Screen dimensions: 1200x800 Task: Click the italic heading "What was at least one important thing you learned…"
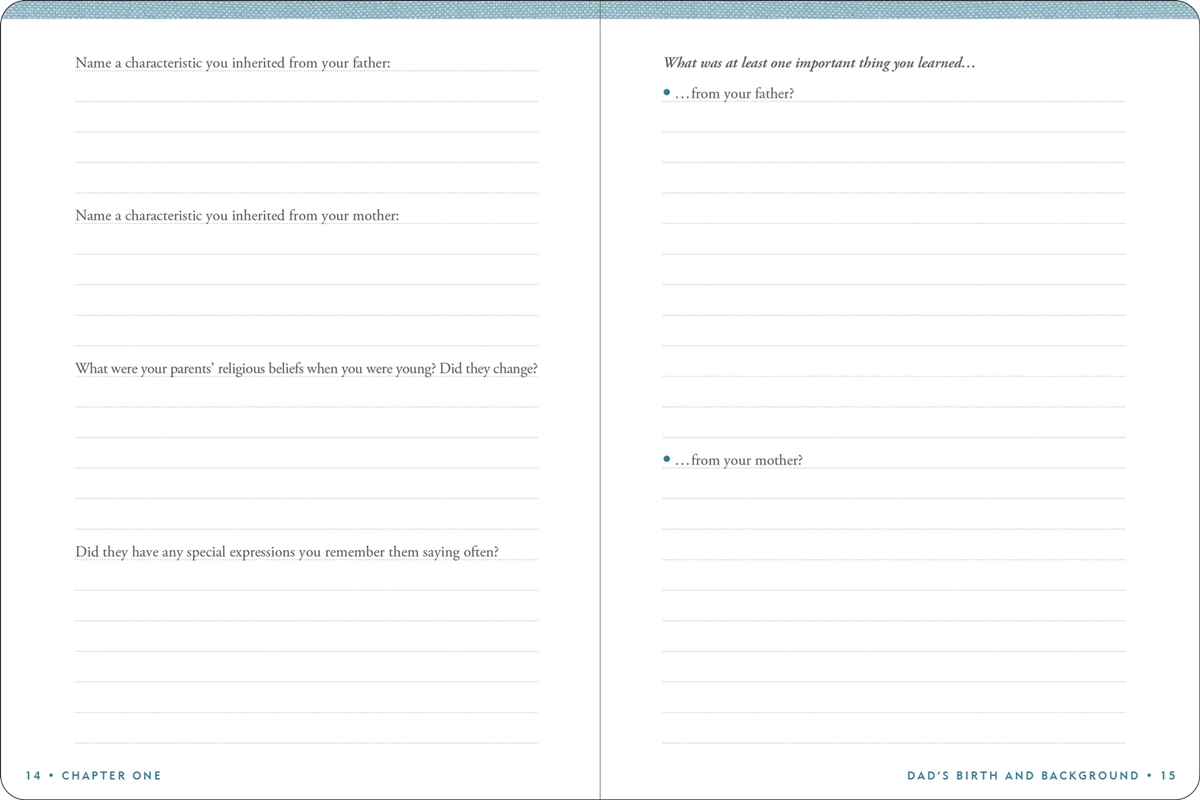coord(819,63)
